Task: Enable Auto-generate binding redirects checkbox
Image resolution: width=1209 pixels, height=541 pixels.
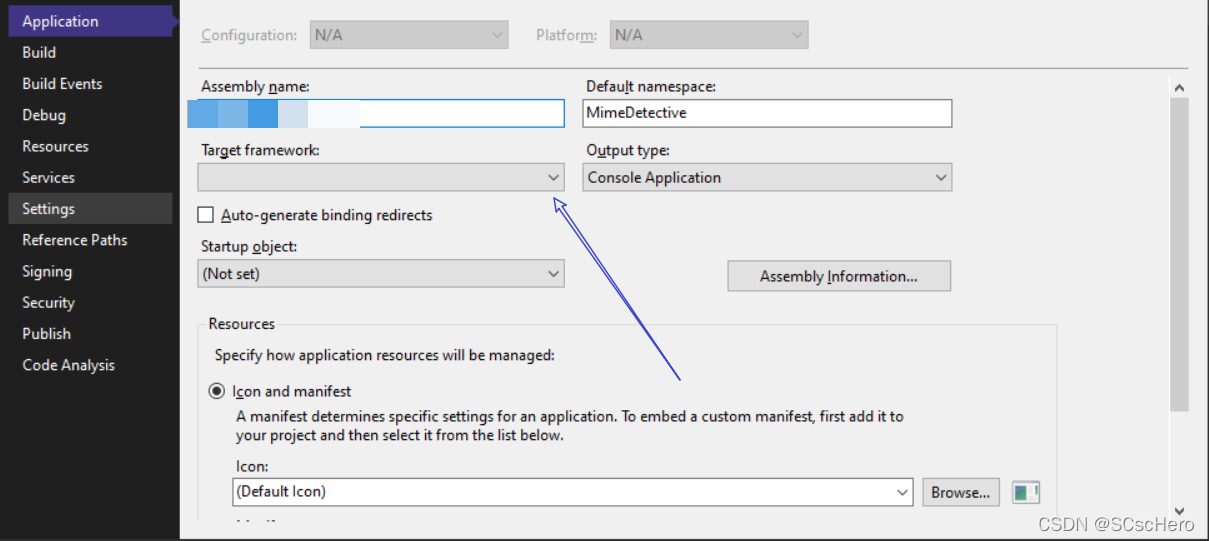Action: (206, 215)
